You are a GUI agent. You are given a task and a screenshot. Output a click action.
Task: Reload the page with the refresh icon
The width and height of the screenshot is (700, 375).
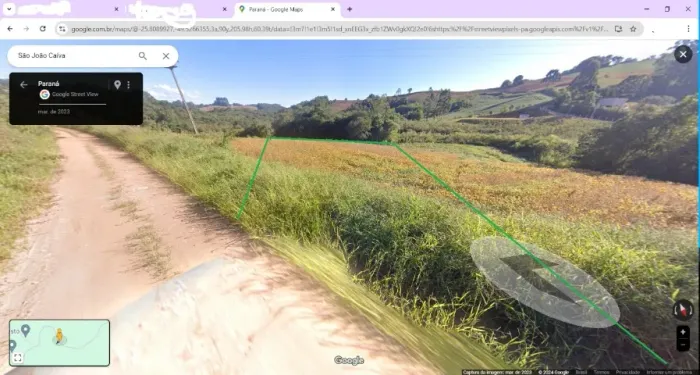click(43, 29)
